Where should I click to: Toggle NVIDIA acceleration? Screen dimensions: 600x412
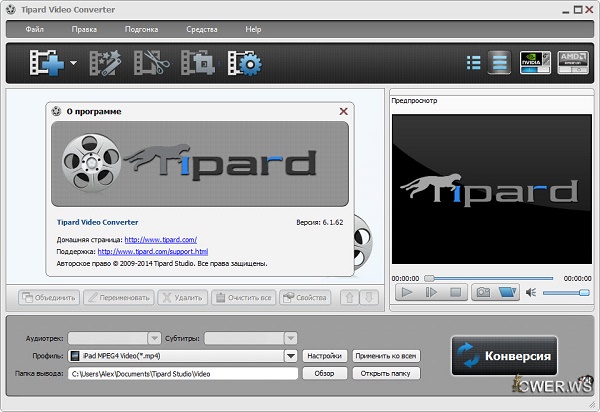click(535, 63)
